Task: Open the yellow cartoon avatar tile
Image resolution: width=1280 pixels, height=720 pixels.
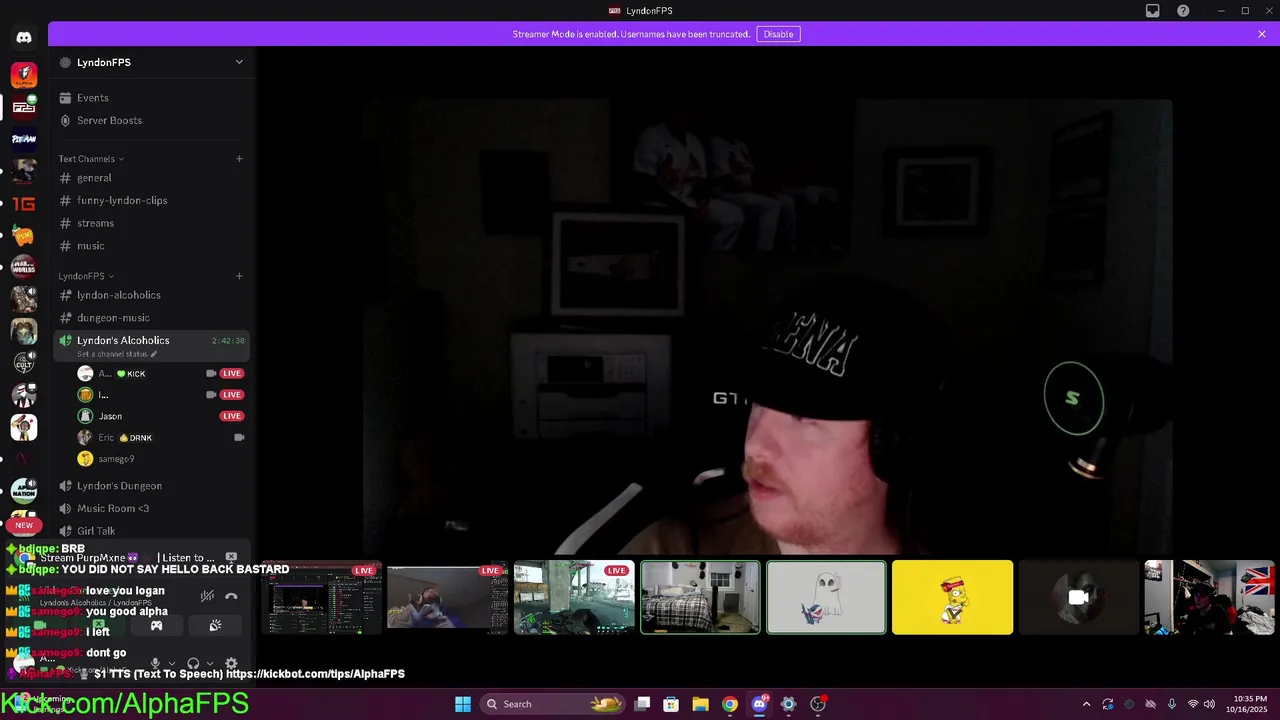Action: click(952, 597)
